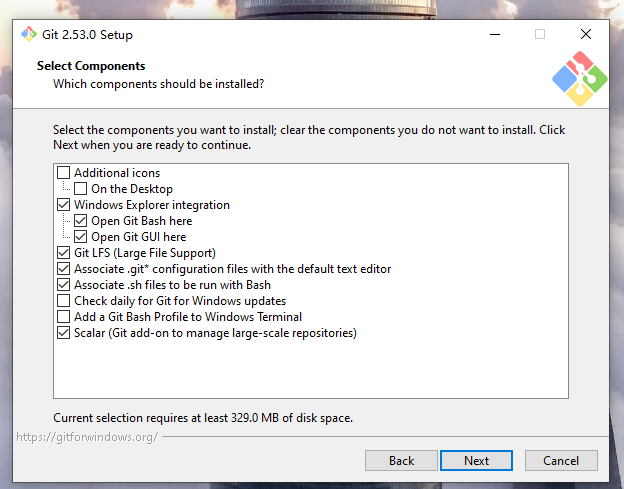Disable Associate .sh files with Bash
The image size is (624, 489).
[x=65, y=285]
